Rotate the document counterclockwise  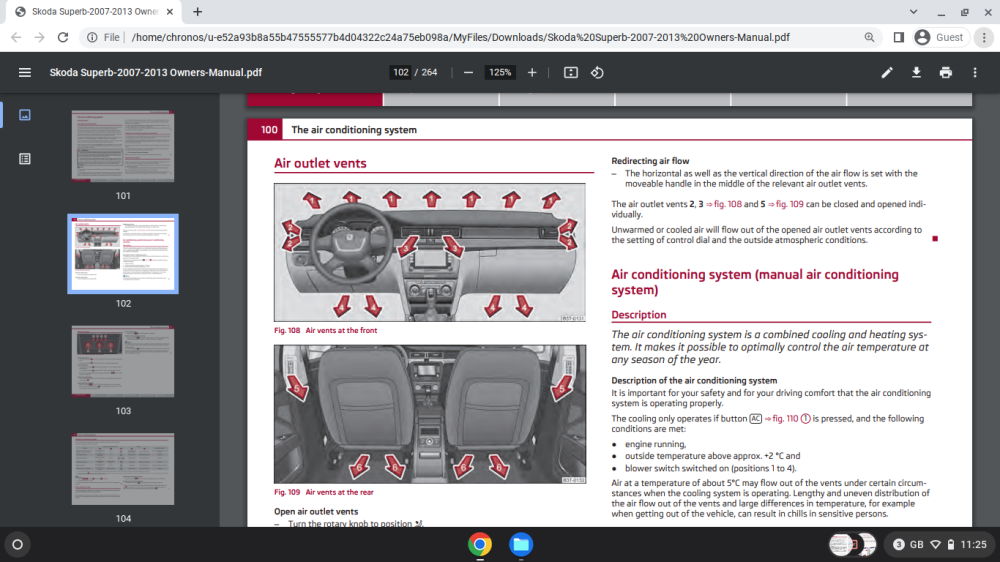tap(597, 73)
